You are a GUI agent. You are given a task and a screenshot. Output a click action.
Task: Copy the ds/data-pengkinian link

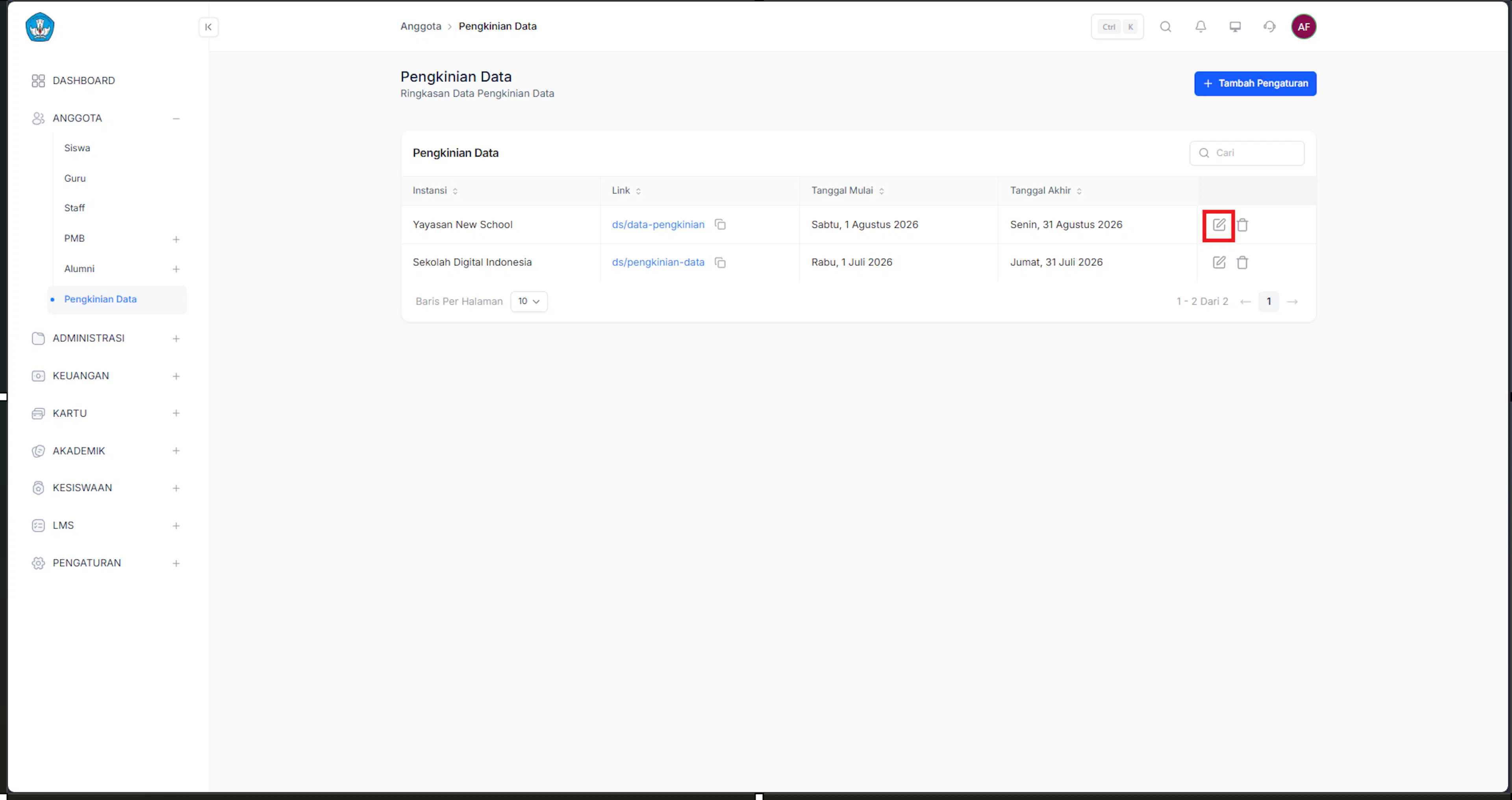coord(720,225)
